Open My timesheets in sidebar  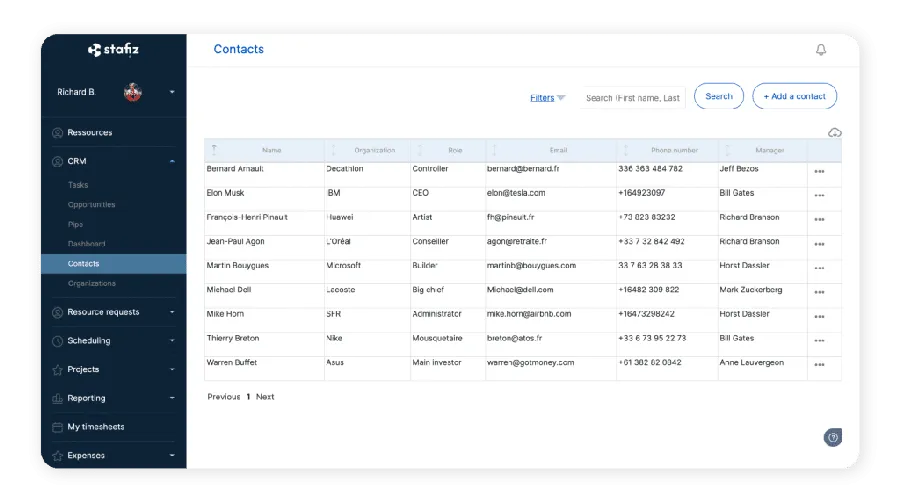tap(96, 427)
